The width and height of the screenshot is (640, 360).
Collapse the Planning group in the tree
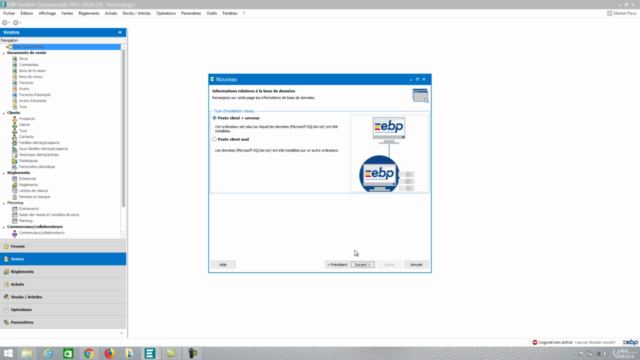point(4,203)
